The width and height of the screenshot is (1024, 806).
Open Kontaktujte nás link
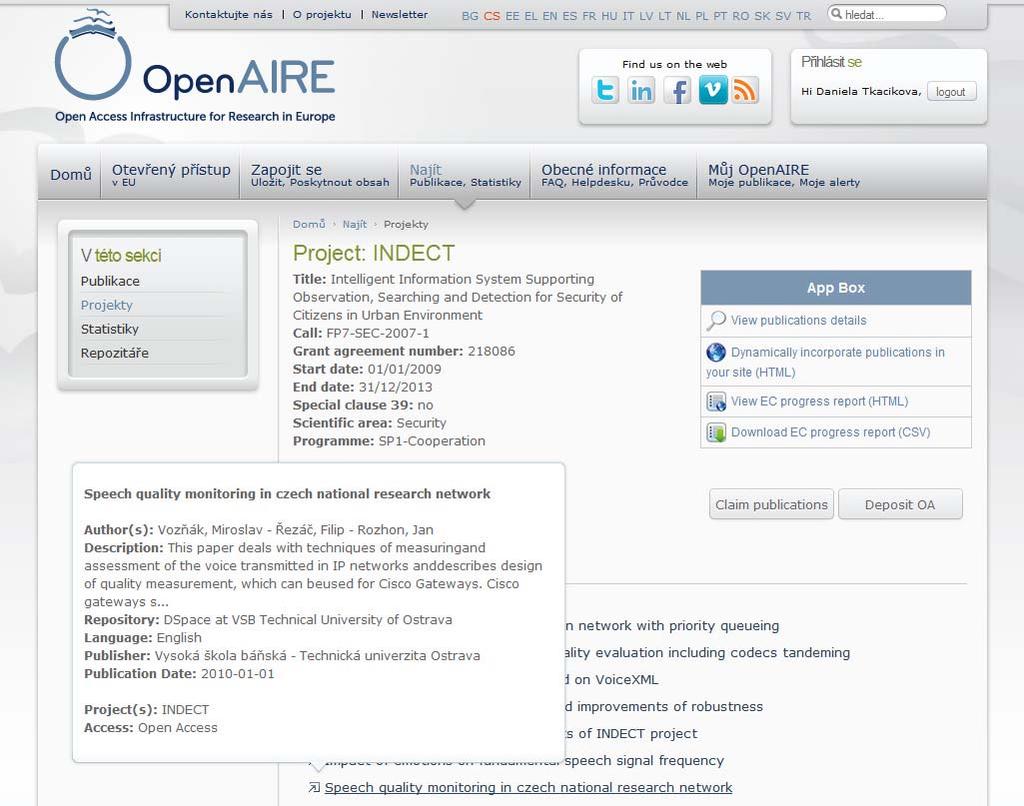pyautogui.click(x=229, y=14)
